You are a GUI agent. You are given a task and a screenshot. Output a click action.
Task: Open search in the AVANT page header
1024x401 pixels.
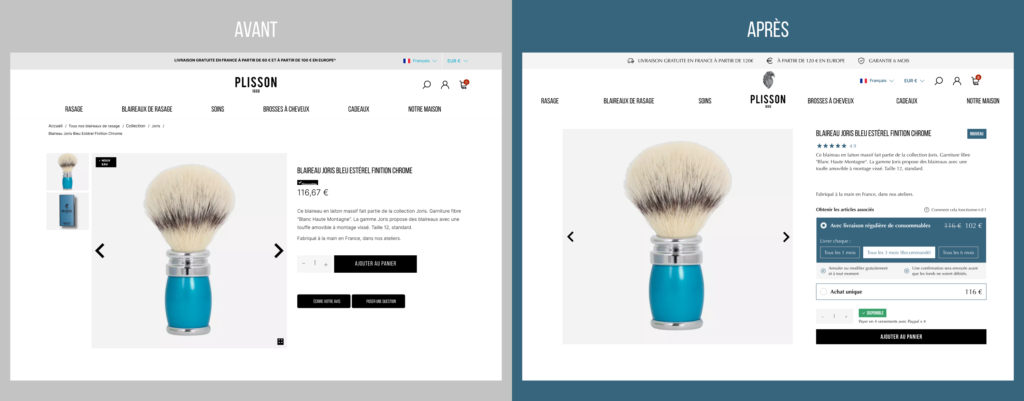tap(426, 84)
